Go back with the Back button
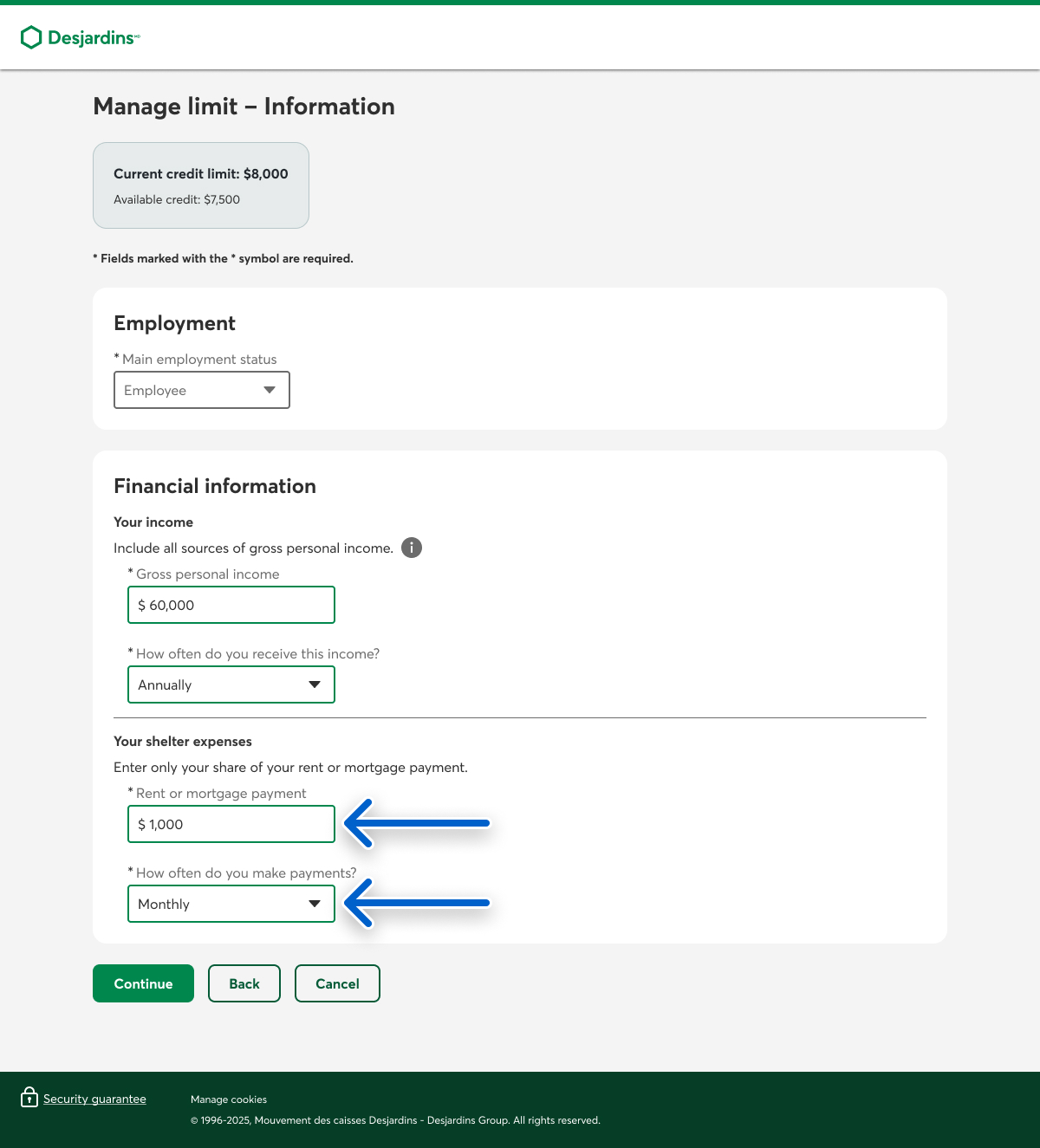This screenshot has height=1148, width=1040. pos(244,983)
